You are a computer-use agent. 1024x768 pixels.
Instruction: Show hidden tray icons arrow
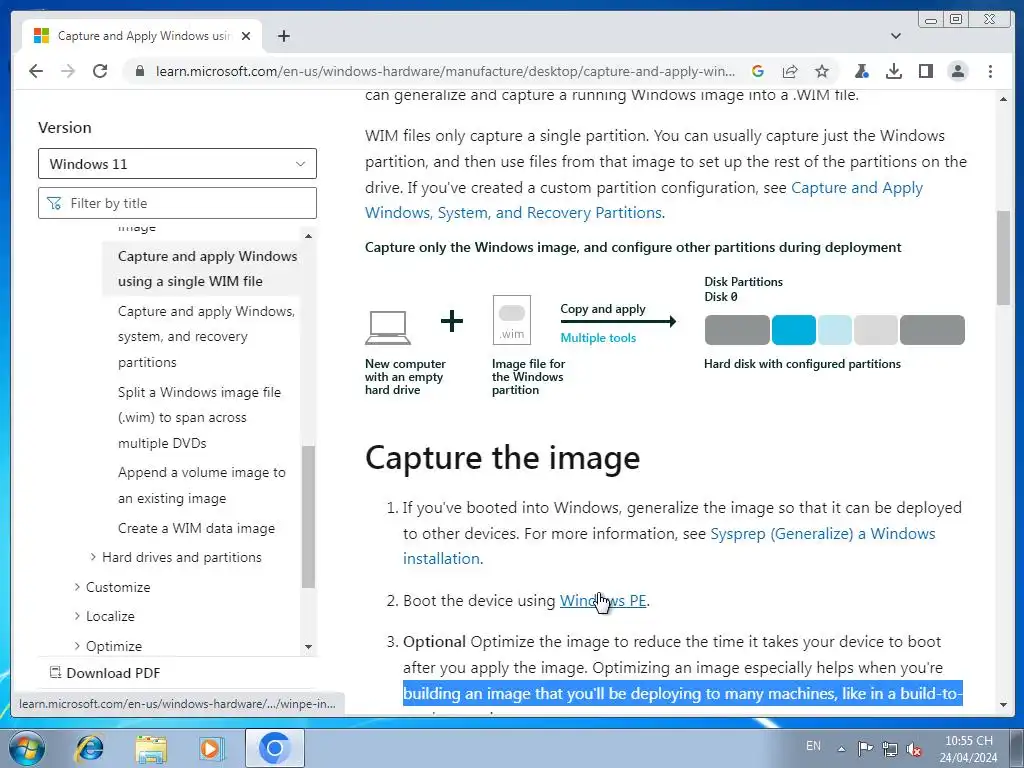841,749
